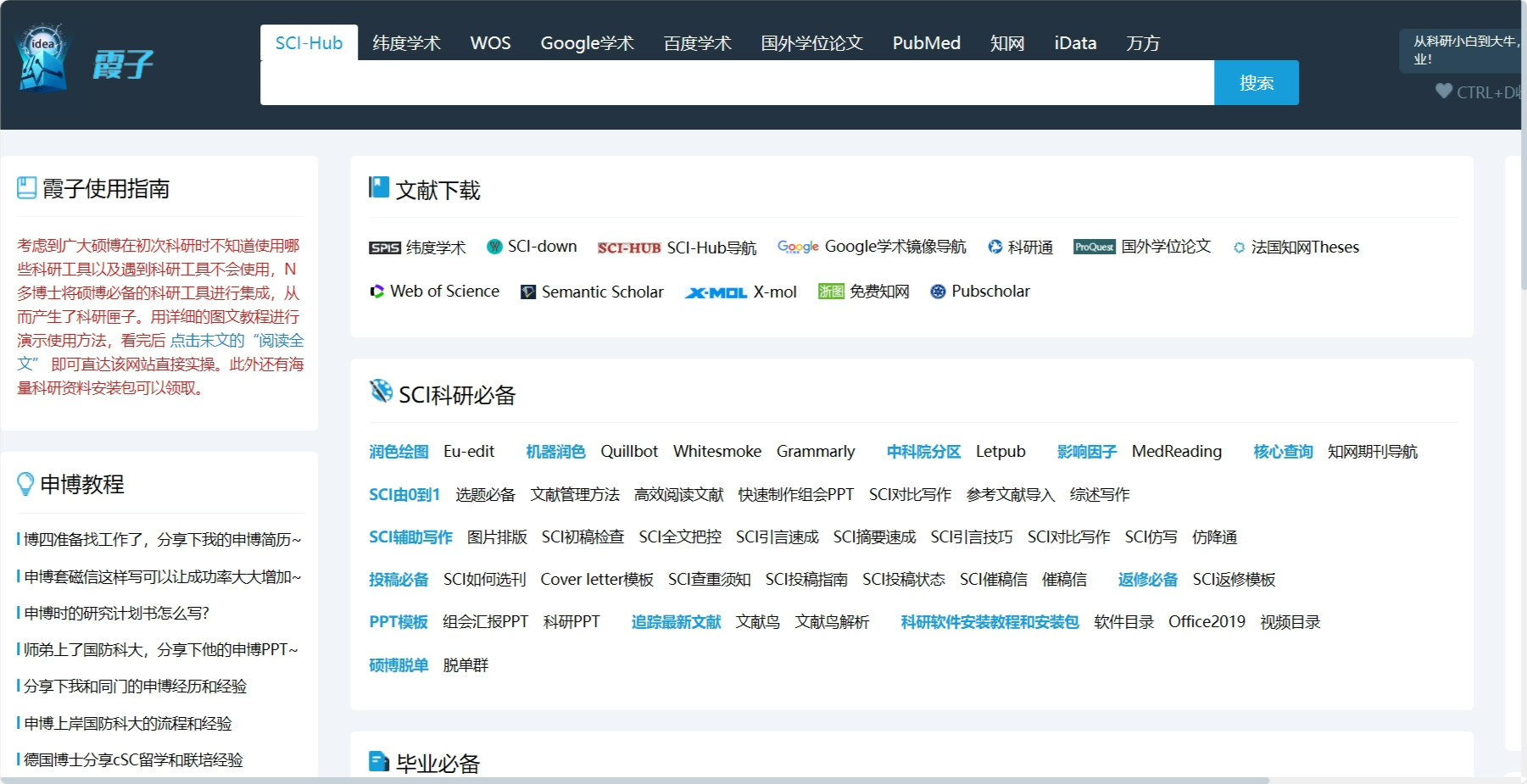Click the vertical page scrollbar
This screenshot has height=784, width=1527.
coord(1524,144)
